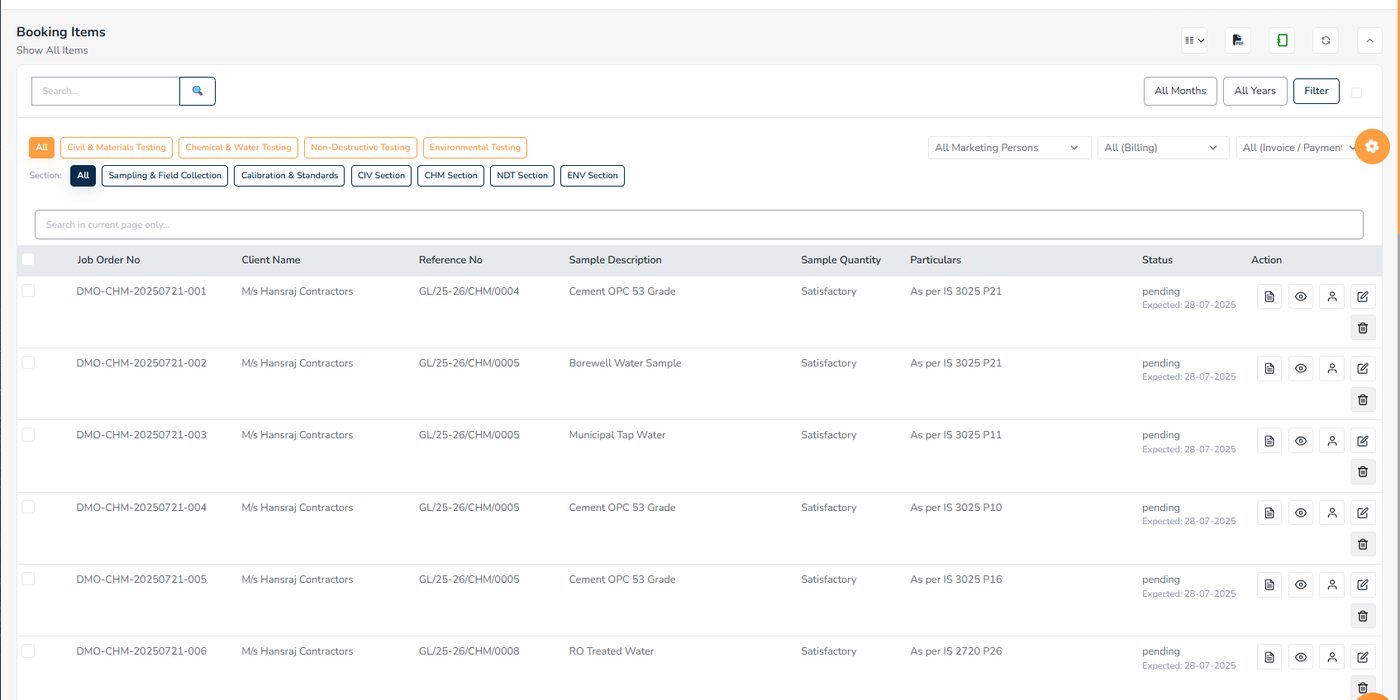
Task: Click the magnifier search button
Action: 197,91
